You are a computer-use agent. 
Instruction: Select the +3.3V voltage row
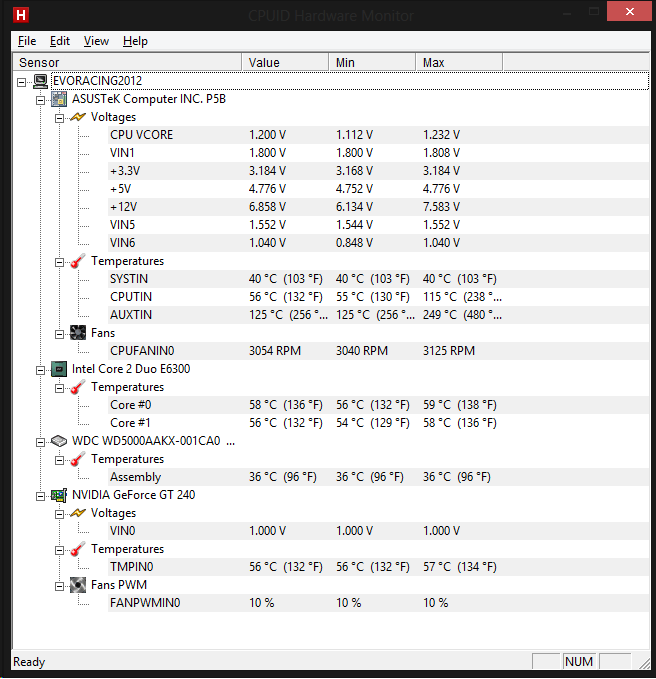click(378, 171)
